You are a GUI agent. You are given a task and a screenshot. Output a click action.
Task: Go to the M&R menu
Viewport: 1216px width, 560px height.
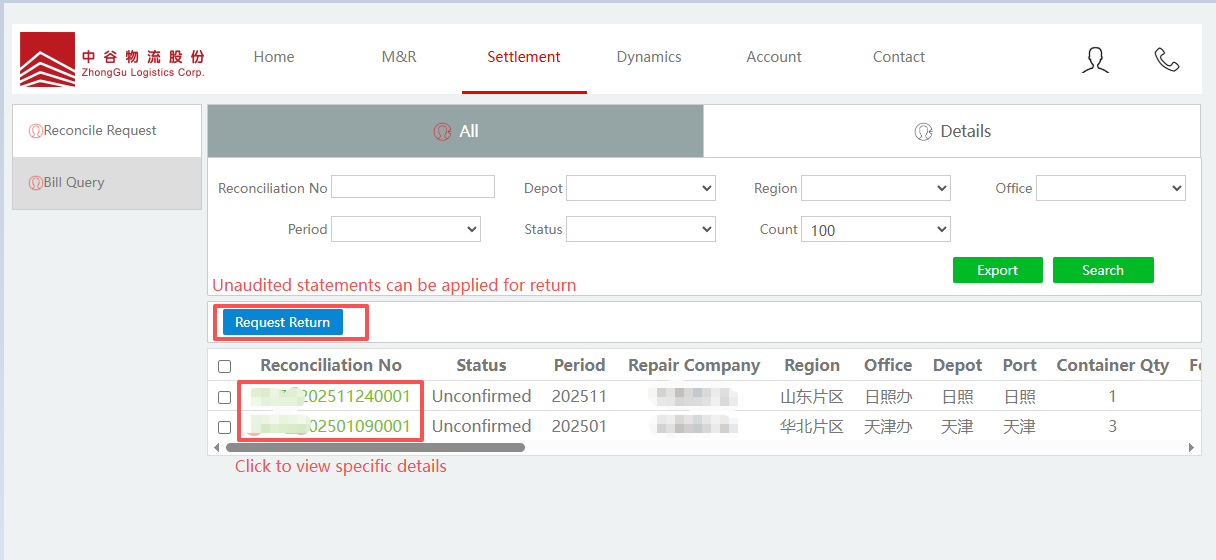point(399,57)
